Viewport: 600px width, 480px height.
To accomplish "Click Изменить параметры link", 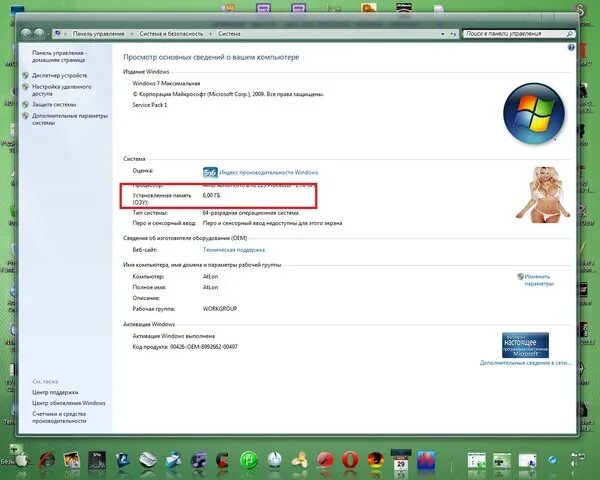I will (x=539, y=280).
